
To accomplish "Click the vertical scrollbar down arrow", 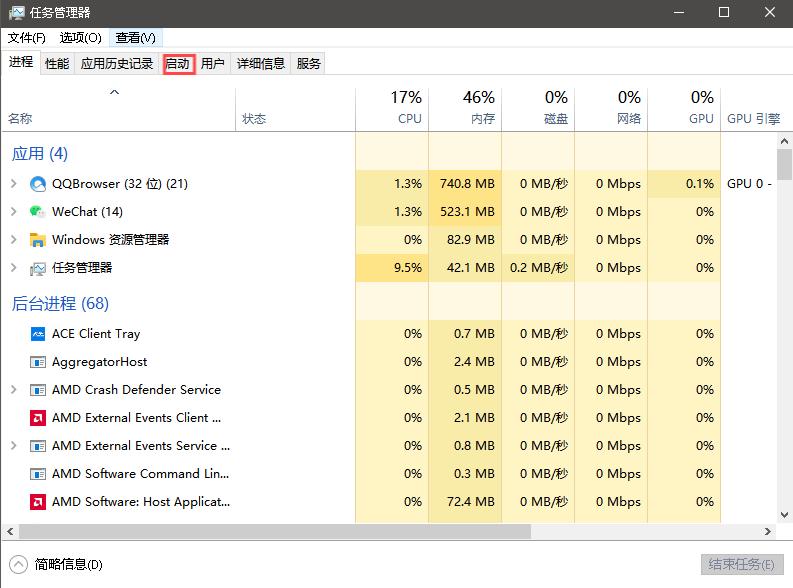I will coord(784,516).
